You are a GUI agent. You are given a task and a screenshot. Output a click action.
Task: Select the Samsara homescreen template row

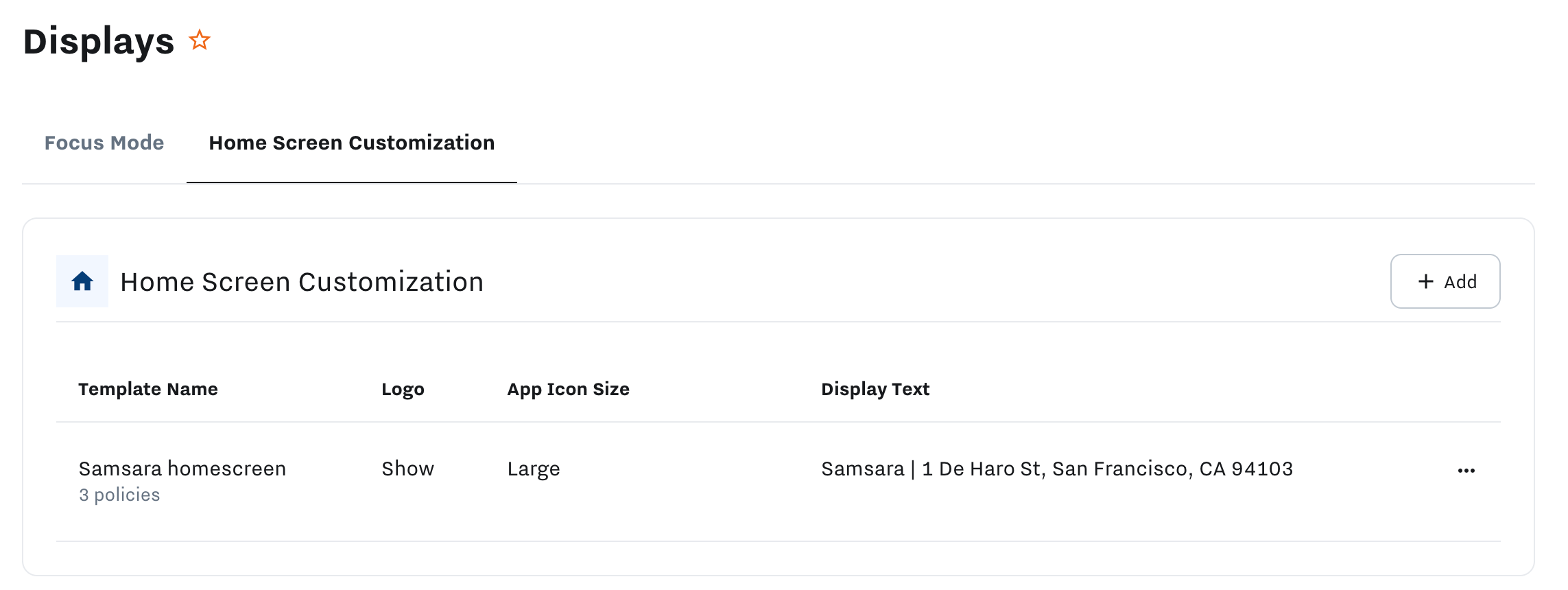(182, 469)
